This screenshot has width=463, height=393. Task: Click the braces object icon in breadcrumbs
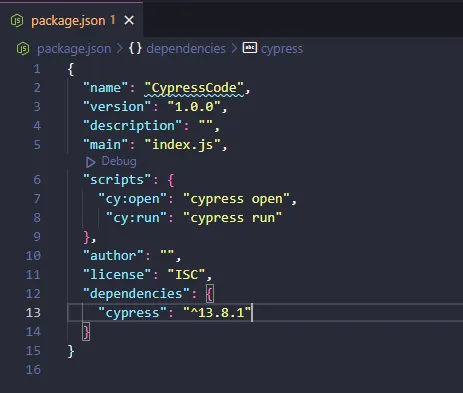135,48
